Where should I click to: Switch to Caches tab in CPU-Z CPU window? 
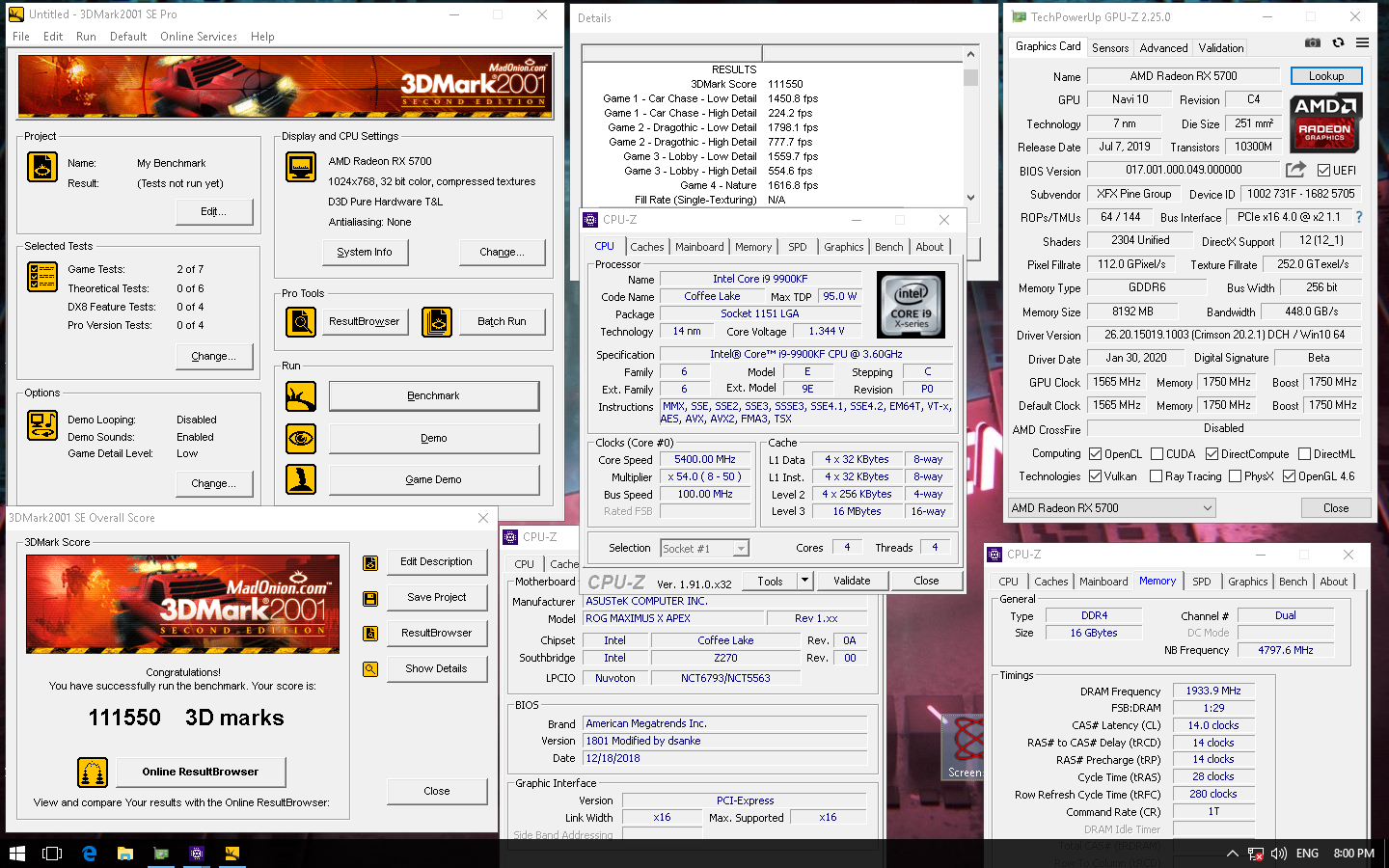coord(647,247)
